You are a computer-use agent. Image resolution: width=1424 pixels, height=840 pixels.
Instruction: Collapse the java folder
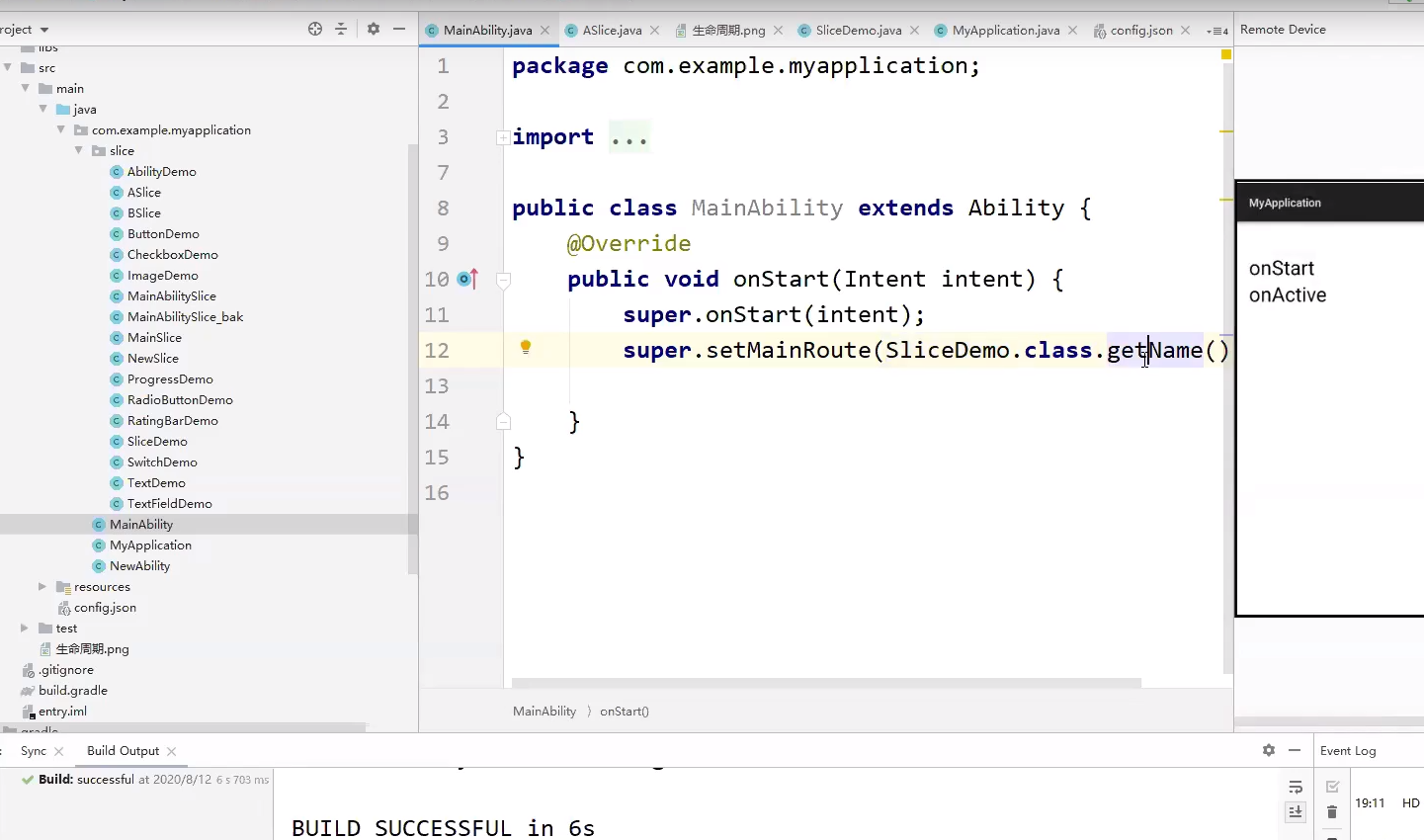click(43, 109)
